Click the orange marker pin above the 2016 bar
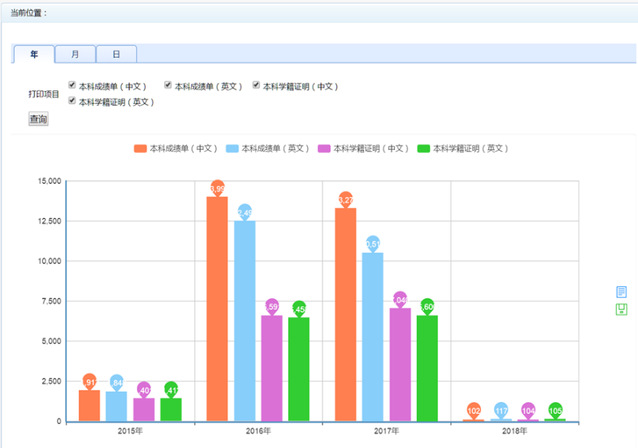The width and height of the screenshot is (638, 448). (217, 188)
